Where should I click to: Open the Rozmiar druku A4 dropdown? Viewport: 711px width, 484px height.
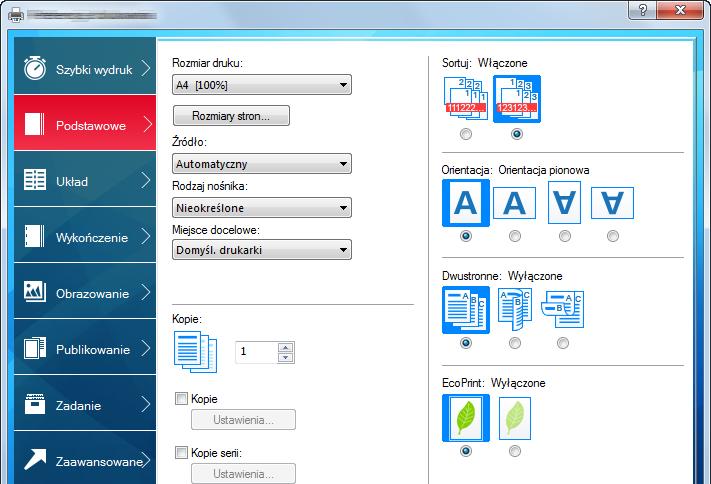(x=262, y=85)
